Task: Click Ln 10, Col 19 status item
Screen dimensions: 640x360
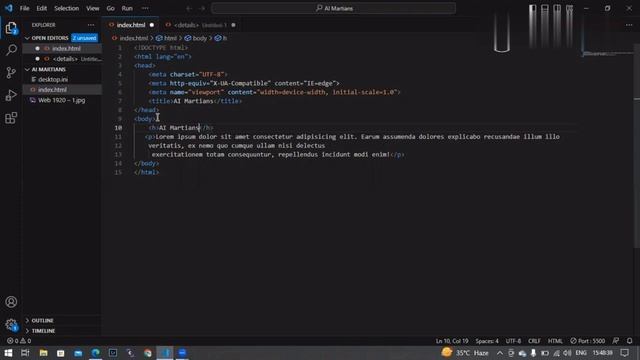Action: [452, 341]
